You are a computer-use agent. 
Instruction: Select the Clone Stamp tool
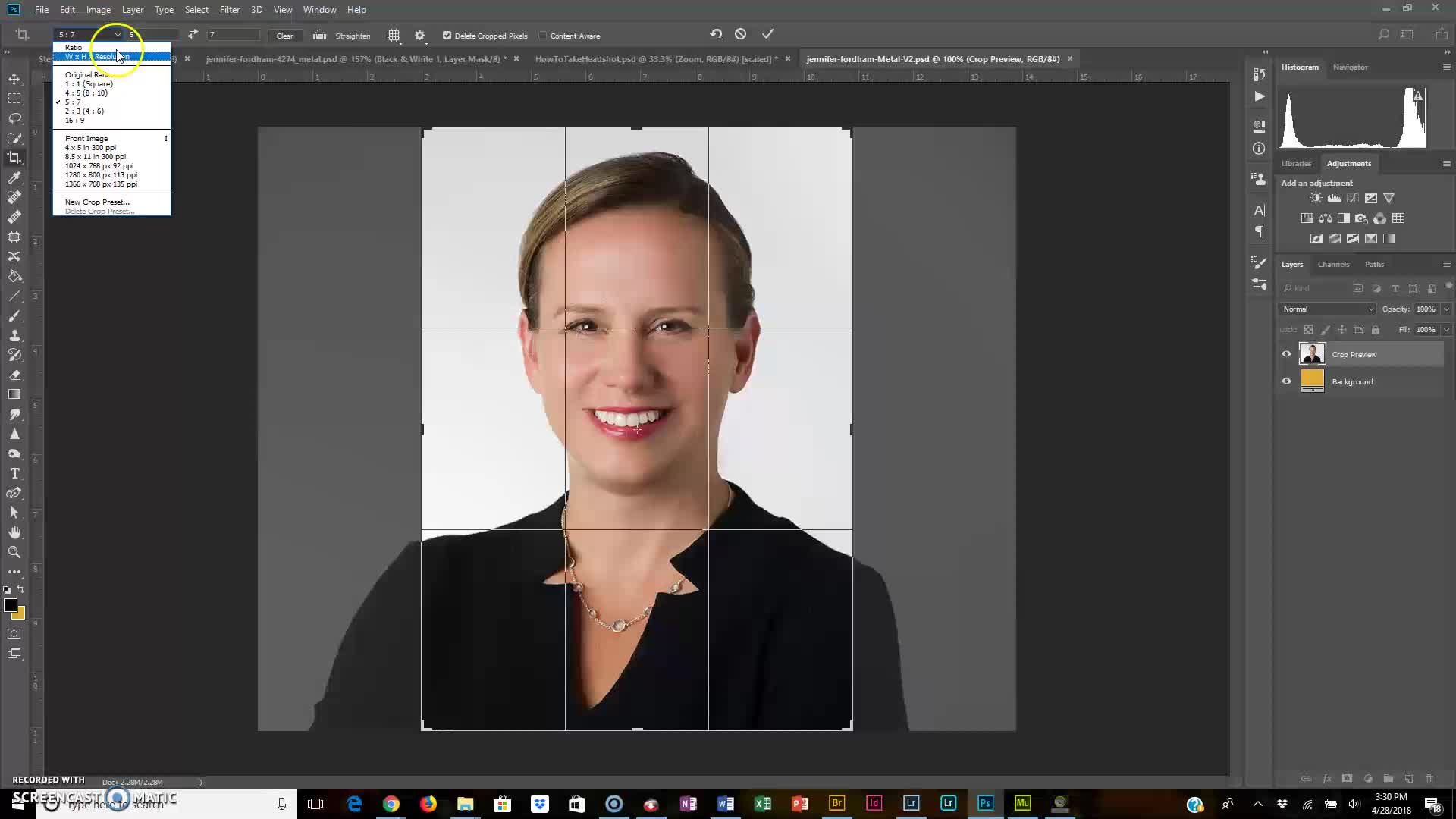pos(14,335)
